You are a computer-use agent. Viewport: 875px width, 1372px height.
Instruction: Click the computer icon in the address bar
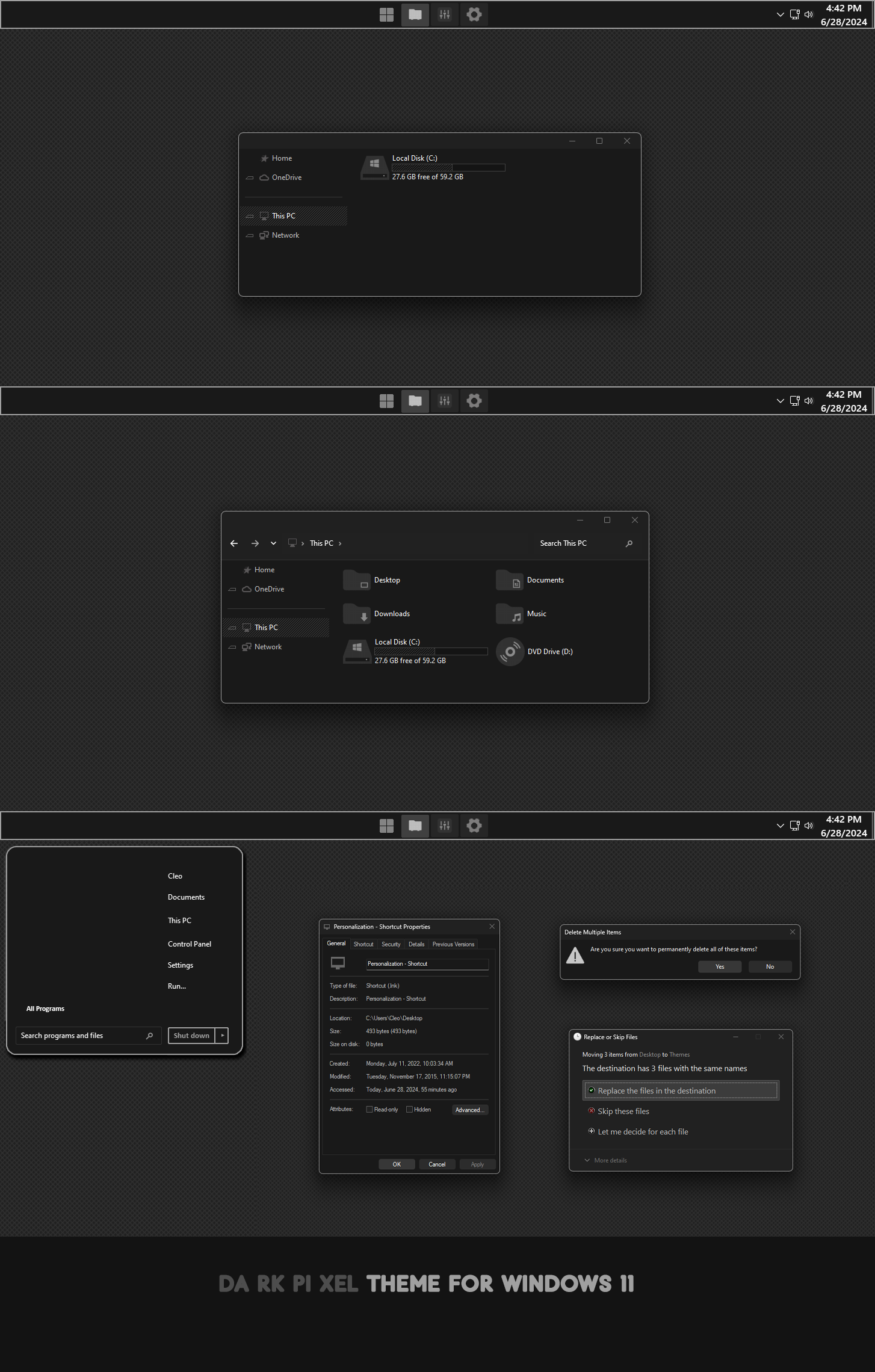(292, 543)
